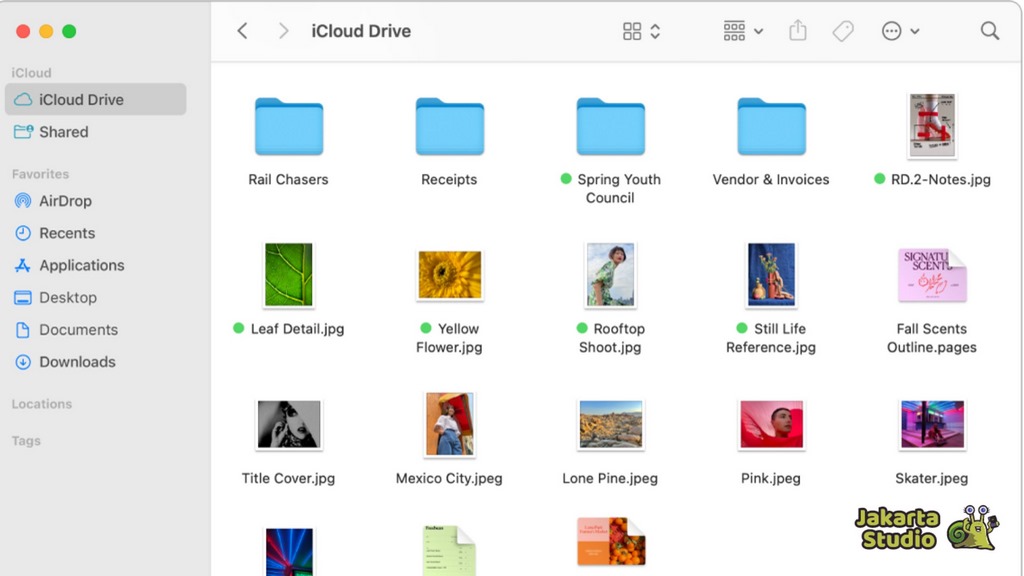Click the "Spring Youth Council" name label
Screen dimensions: 1024x576
618,188
